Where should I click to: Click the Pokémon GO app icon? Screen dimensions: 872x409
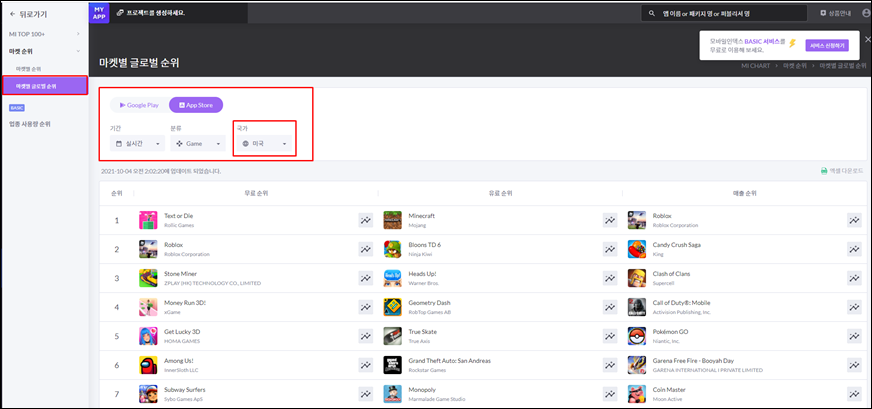click(x=637, y=336)
